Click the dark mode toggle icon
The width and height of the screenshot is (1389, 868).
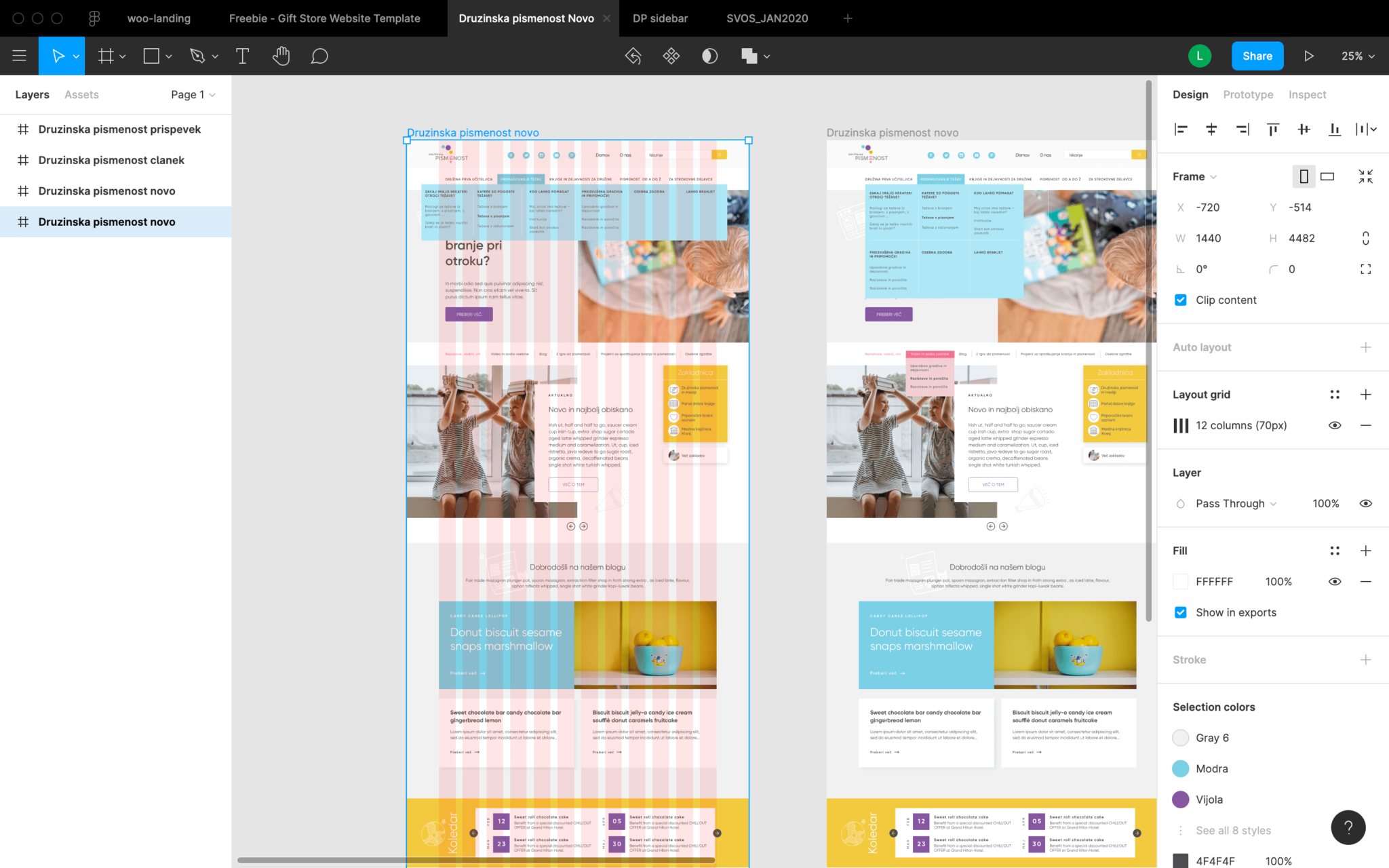(710, 55)
